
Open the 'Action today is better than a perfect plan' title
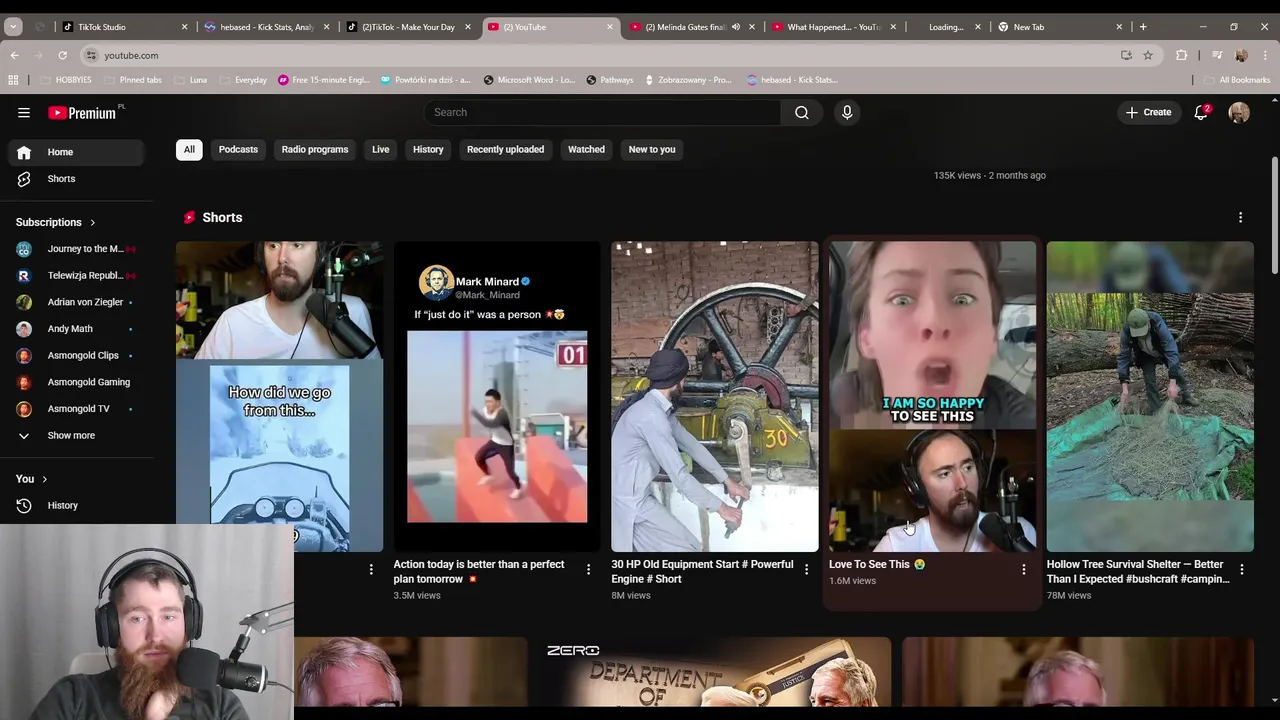[x=479, y=571]
